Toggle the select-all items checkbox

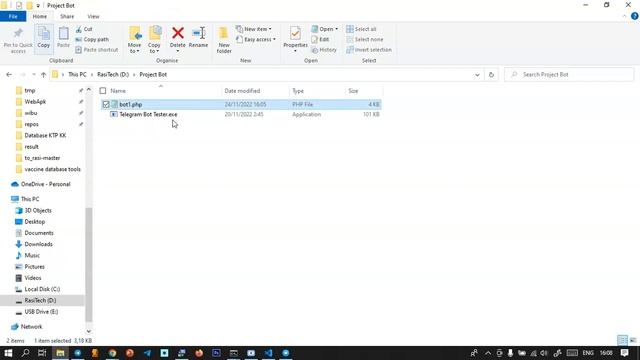coord(103,91)
